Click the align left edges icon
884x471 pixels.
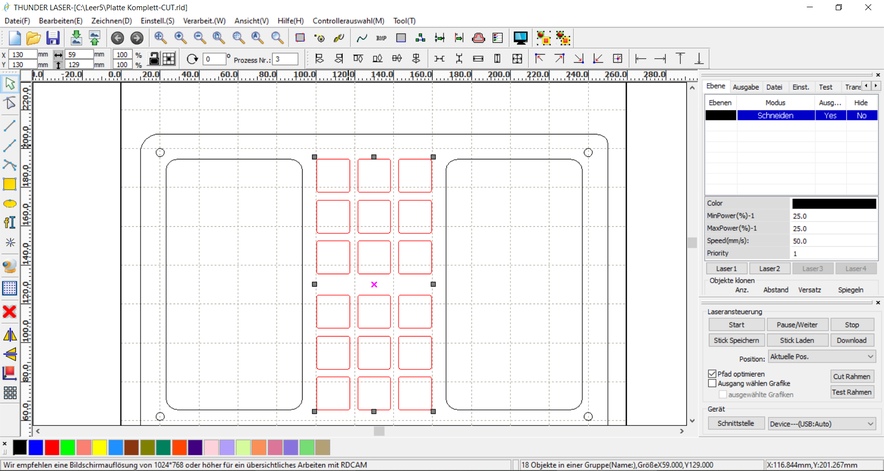click(319, 58)
